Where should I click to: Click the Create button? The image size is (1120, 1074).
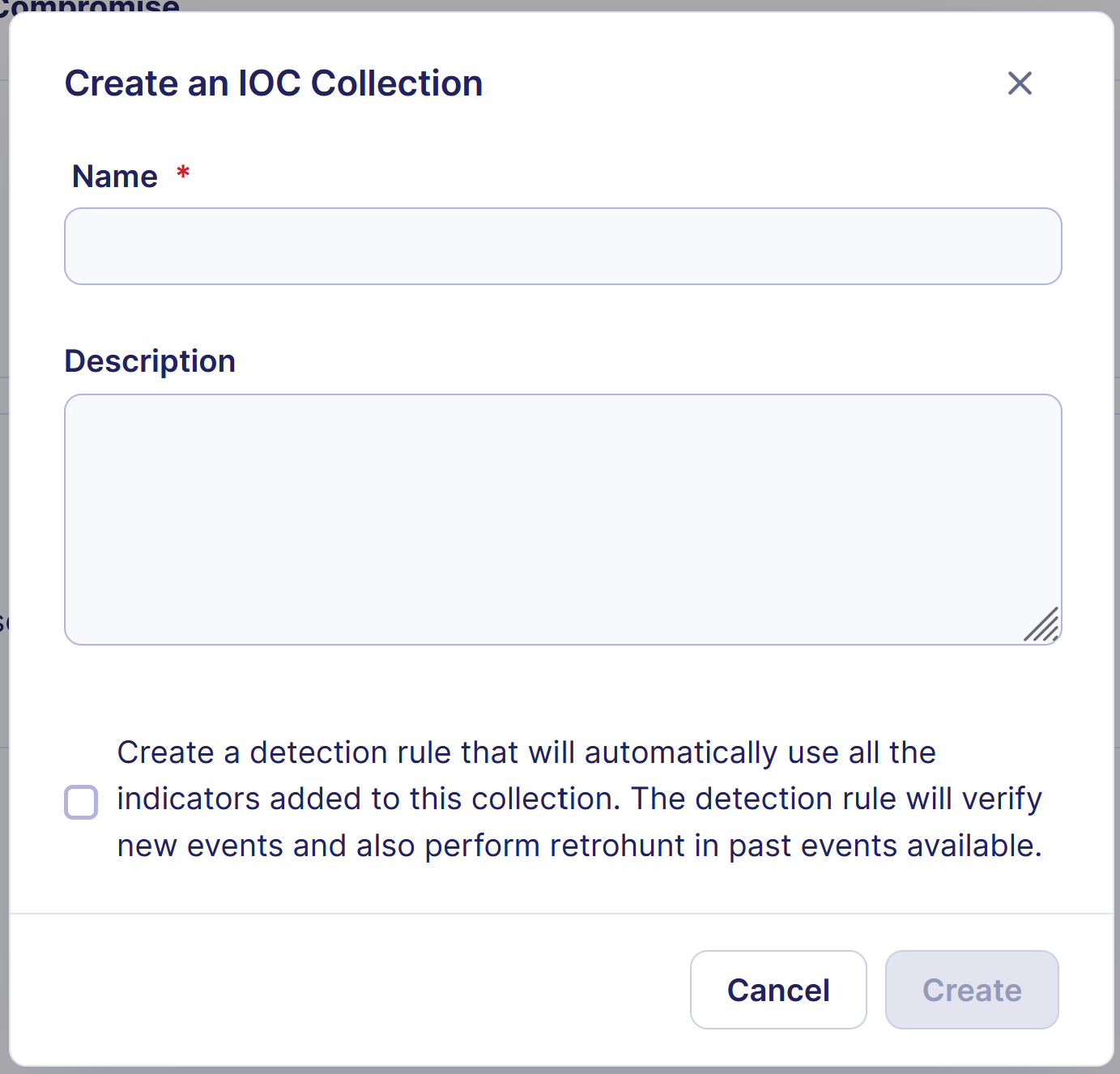[971, 990]
